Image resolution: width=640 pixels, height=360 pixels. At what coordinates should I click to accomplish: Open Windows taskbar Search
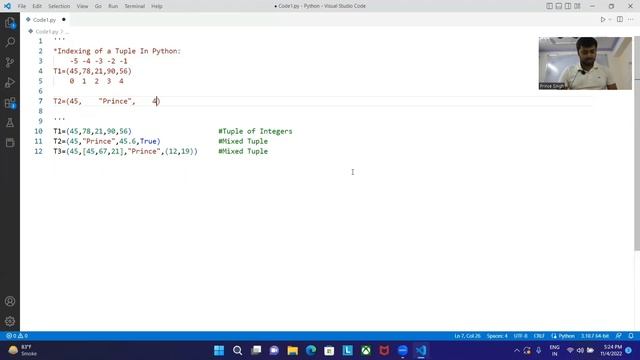coord(238,351)
